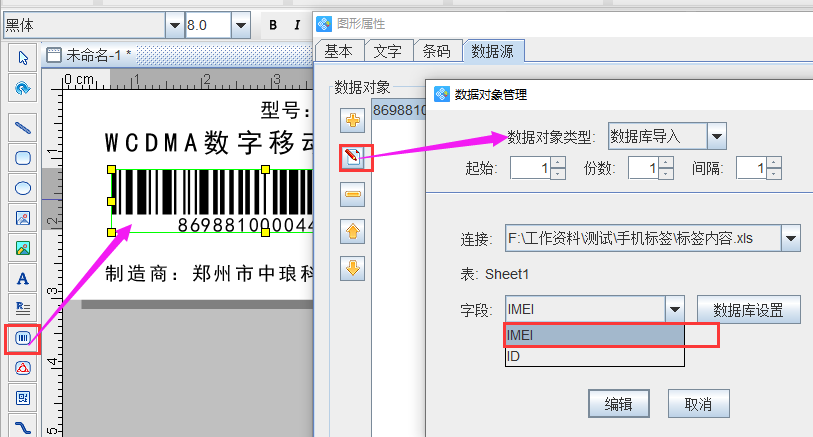Viewport: 813px width, 437px height.
Task: Click the text tool letter A
Action: pos(22,278)
